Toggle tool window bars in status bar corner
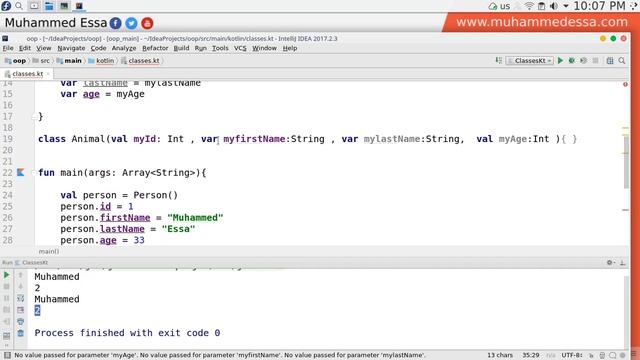Screen dimensions: 640x360 click(x=7, y=355)
